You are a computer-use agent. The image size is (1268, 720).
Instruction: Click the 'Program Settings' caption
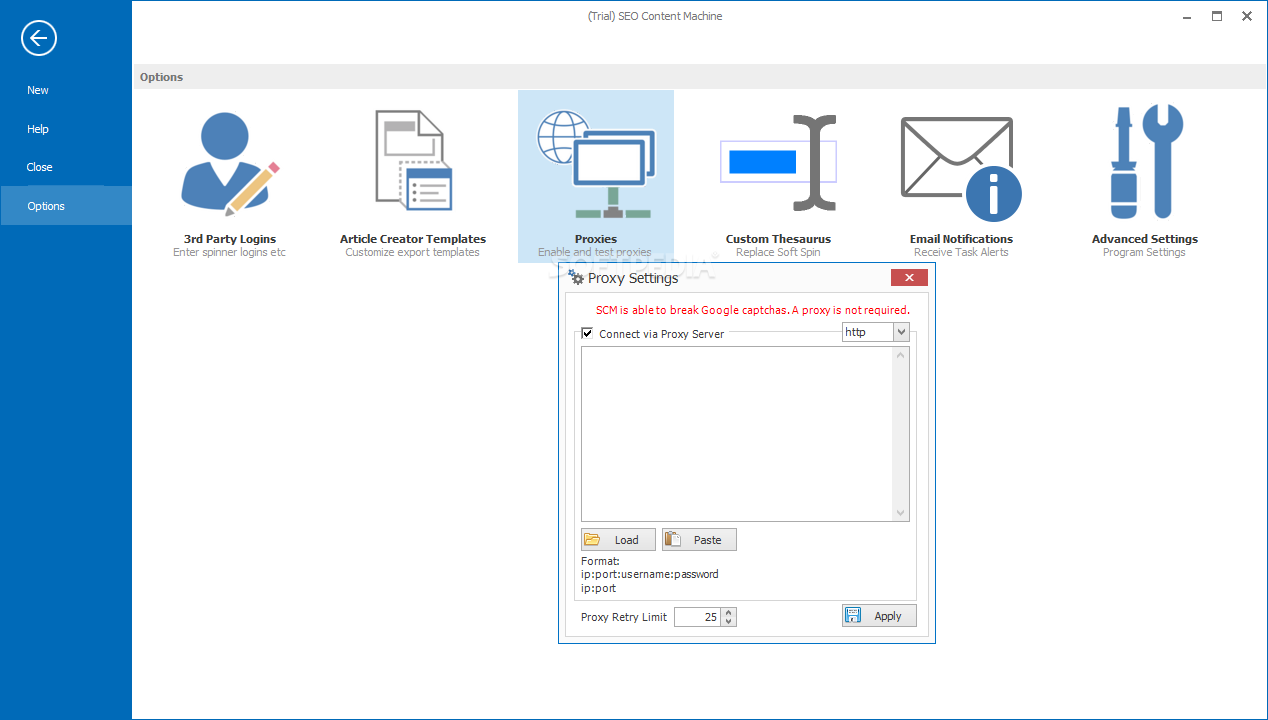tap(1144, 252)
